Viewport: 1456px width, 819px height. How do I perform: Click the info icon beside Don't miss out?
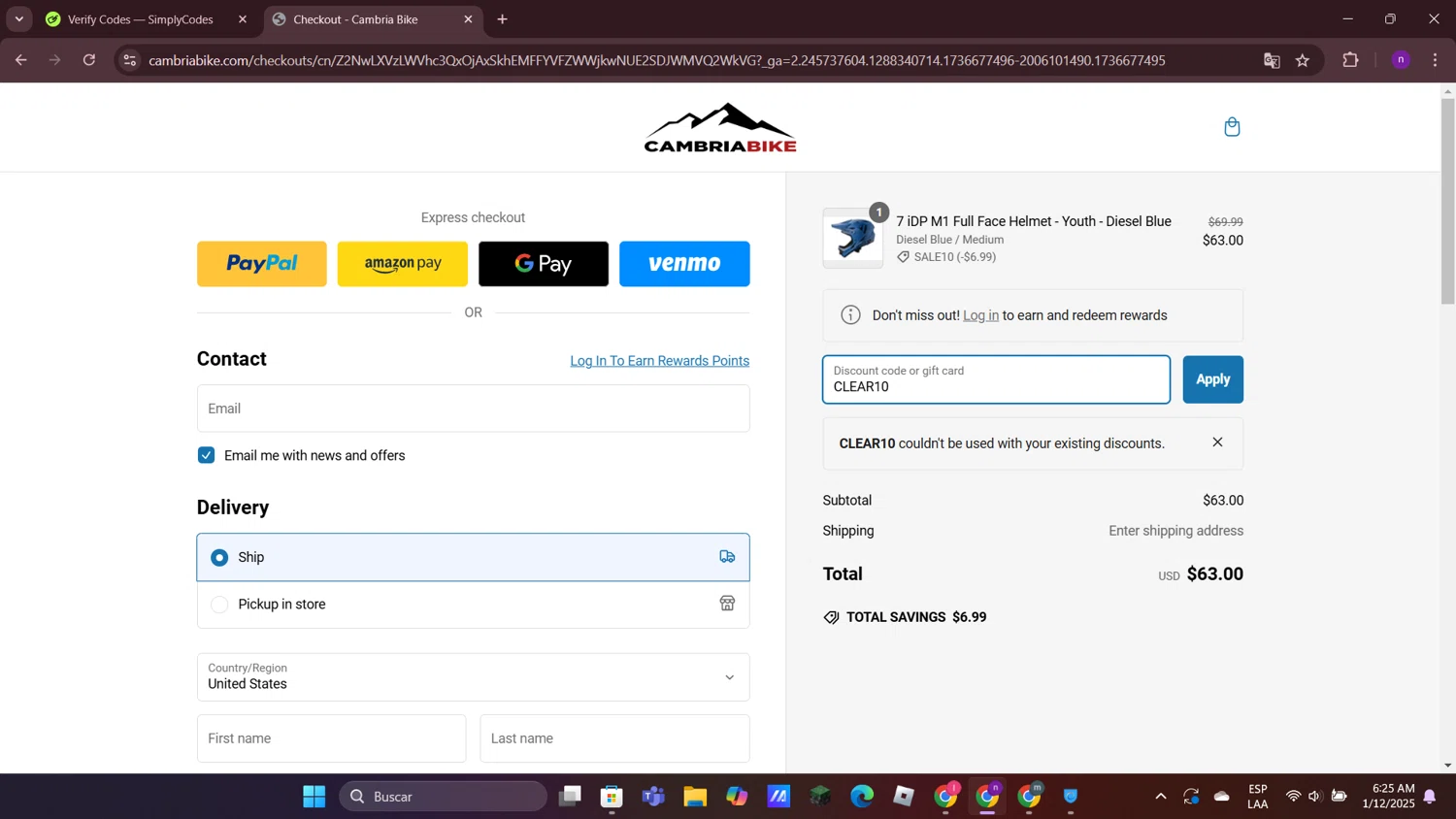[850, 314]
